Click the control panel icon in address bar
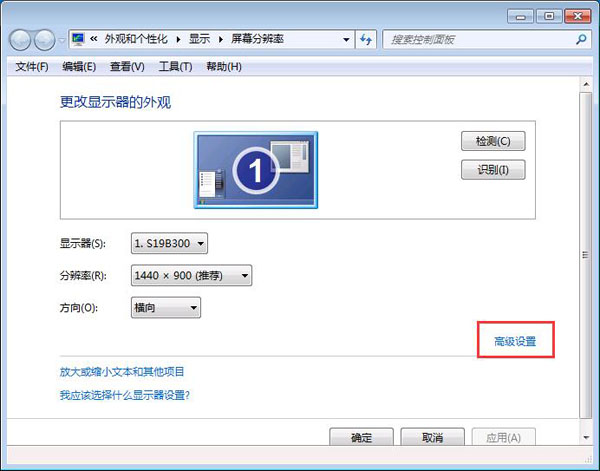 (x=78, y=39)
